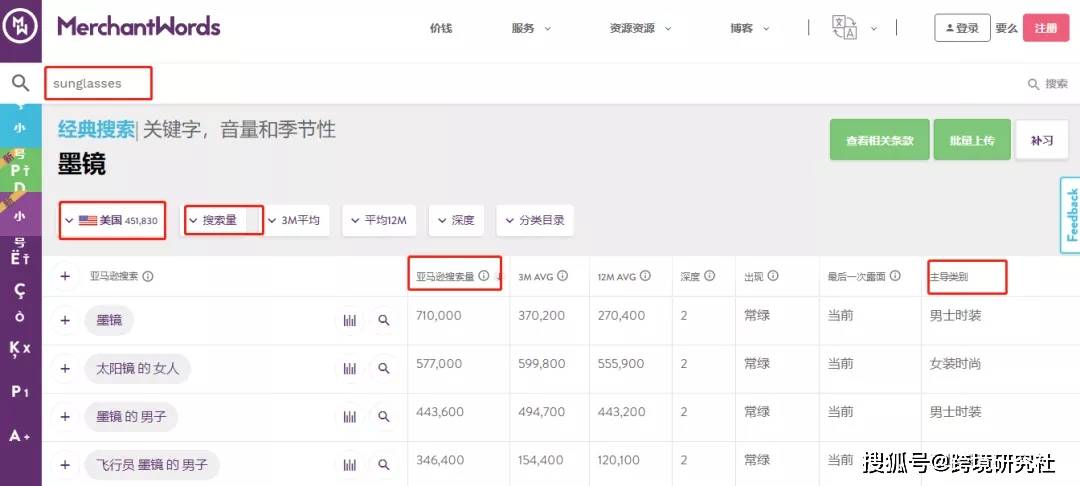Open the 价钱 pricing menu item
The image size is (1080, 486).
pyautogui.click(x=441, y=28)
